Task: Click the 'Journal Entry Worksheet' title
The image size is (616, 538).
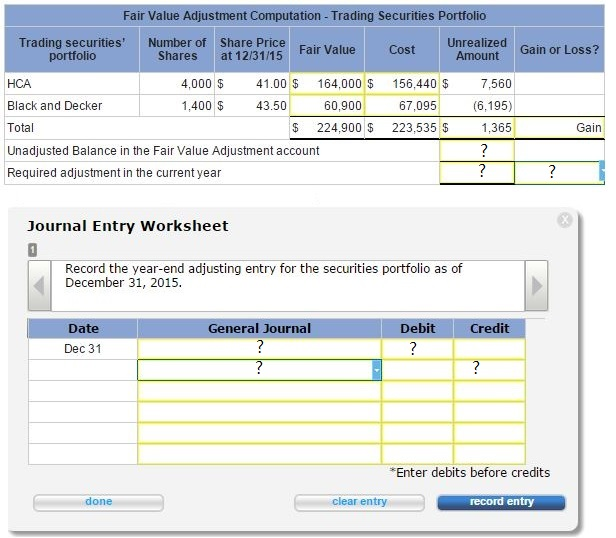Action: 128,226
